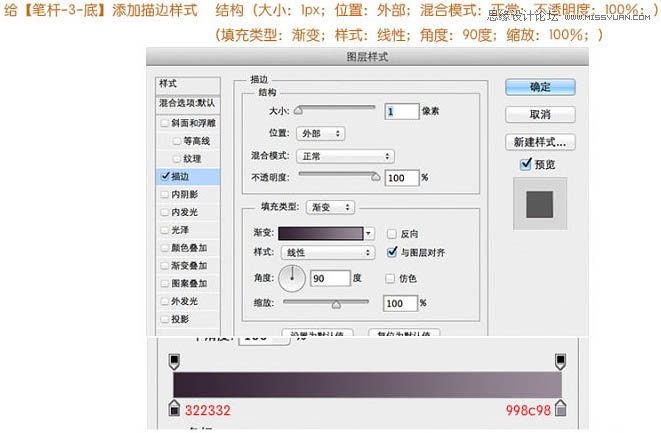Tick the 仿色 checkbox
This screenshot has height=433, width=661.
coord(390,278)
